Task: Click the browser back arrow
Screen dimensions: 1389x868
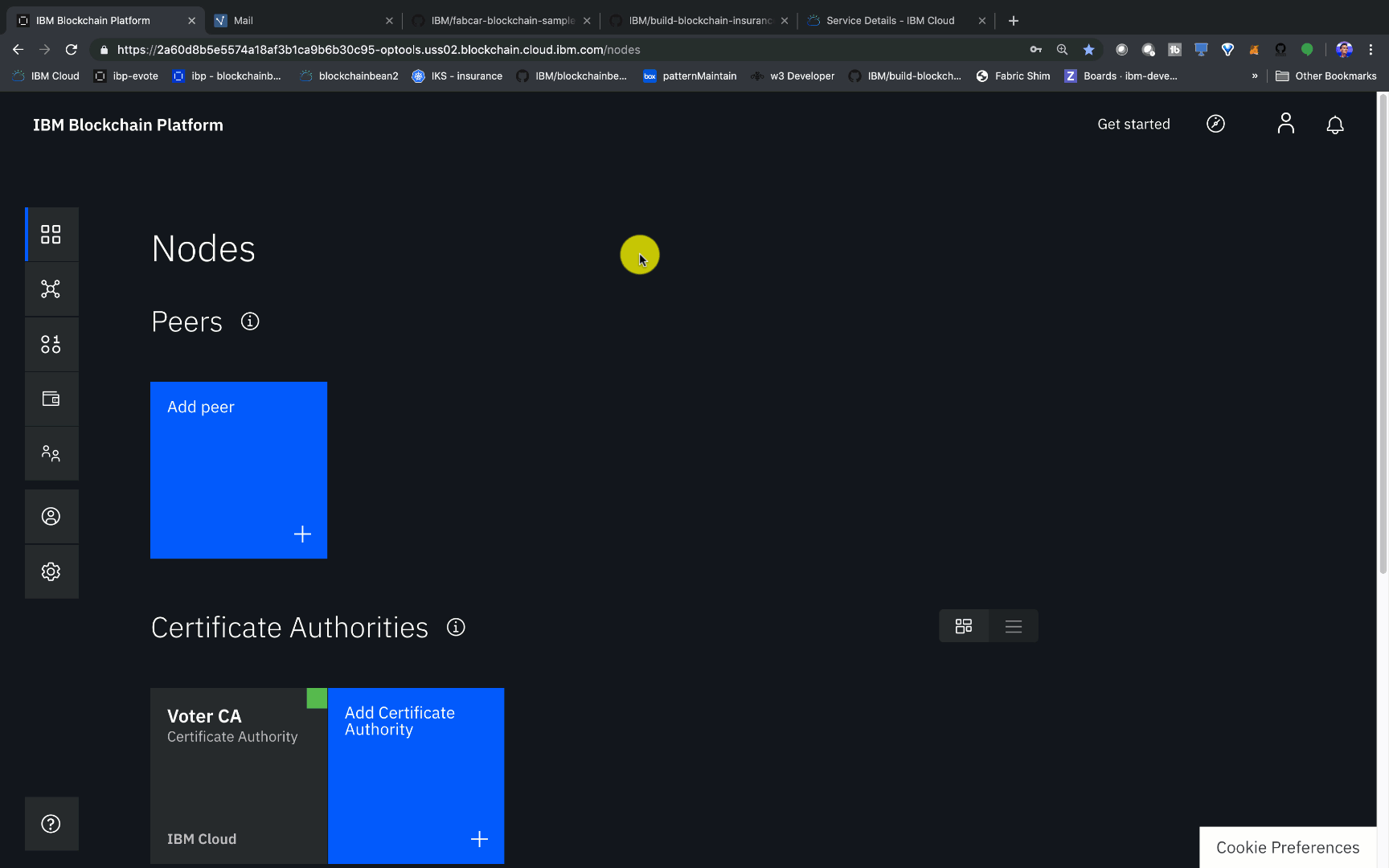Action: (x=18, y=50)
